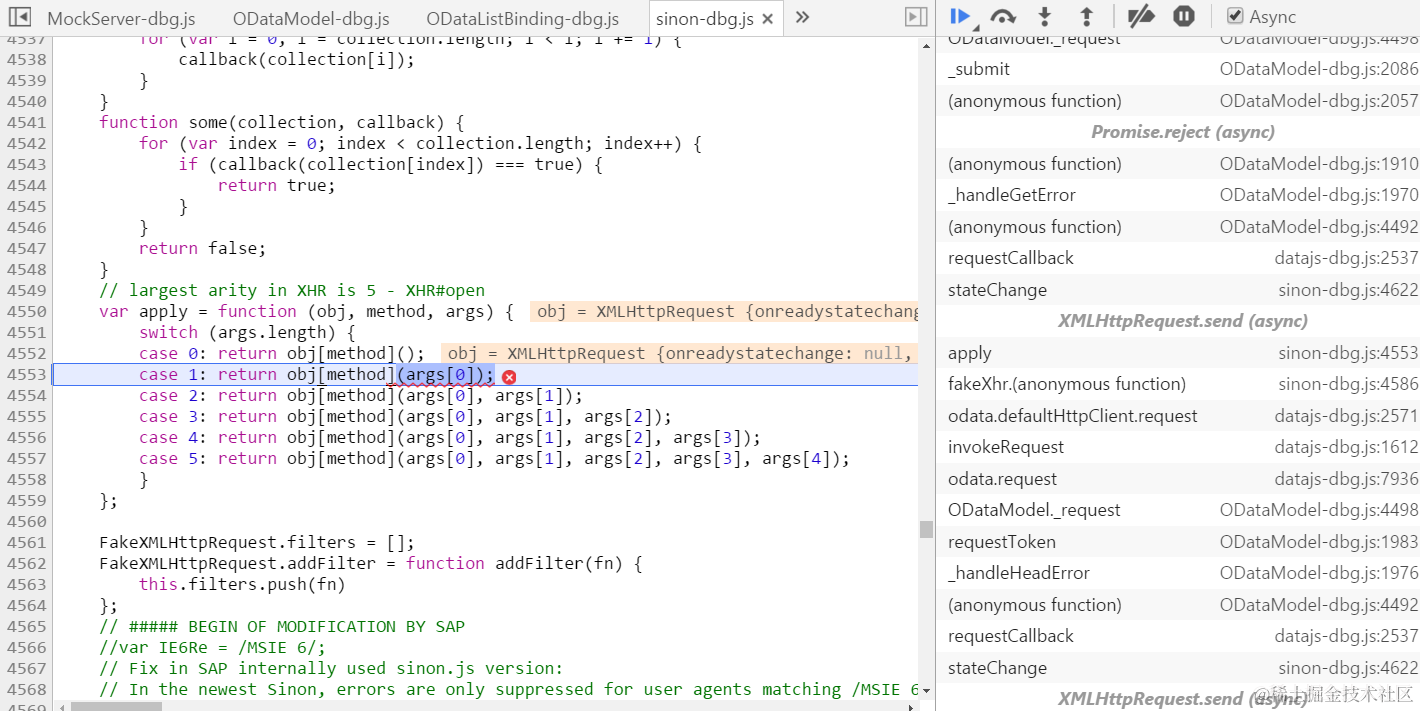Click the horizontal scrollbar right arrow
The image size is (1420, 711).
(911, 706)
